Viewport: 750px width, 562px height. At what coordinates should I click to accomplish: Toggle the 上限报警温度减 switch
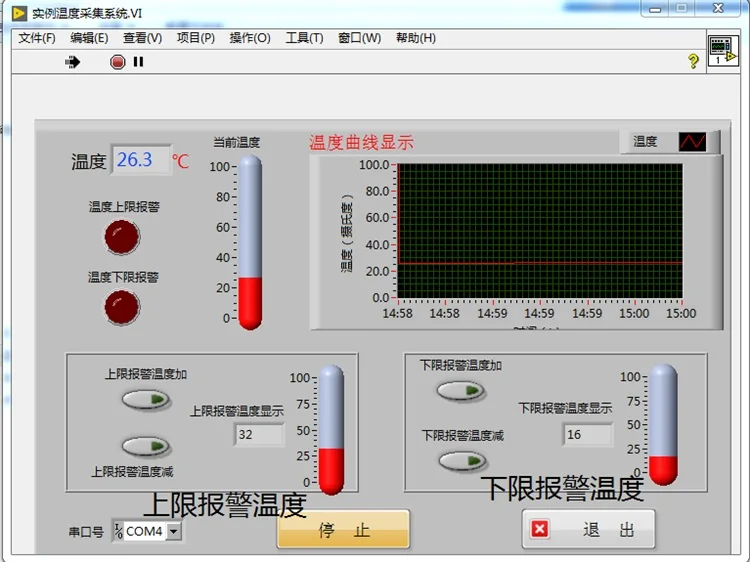tap(146, 446)
